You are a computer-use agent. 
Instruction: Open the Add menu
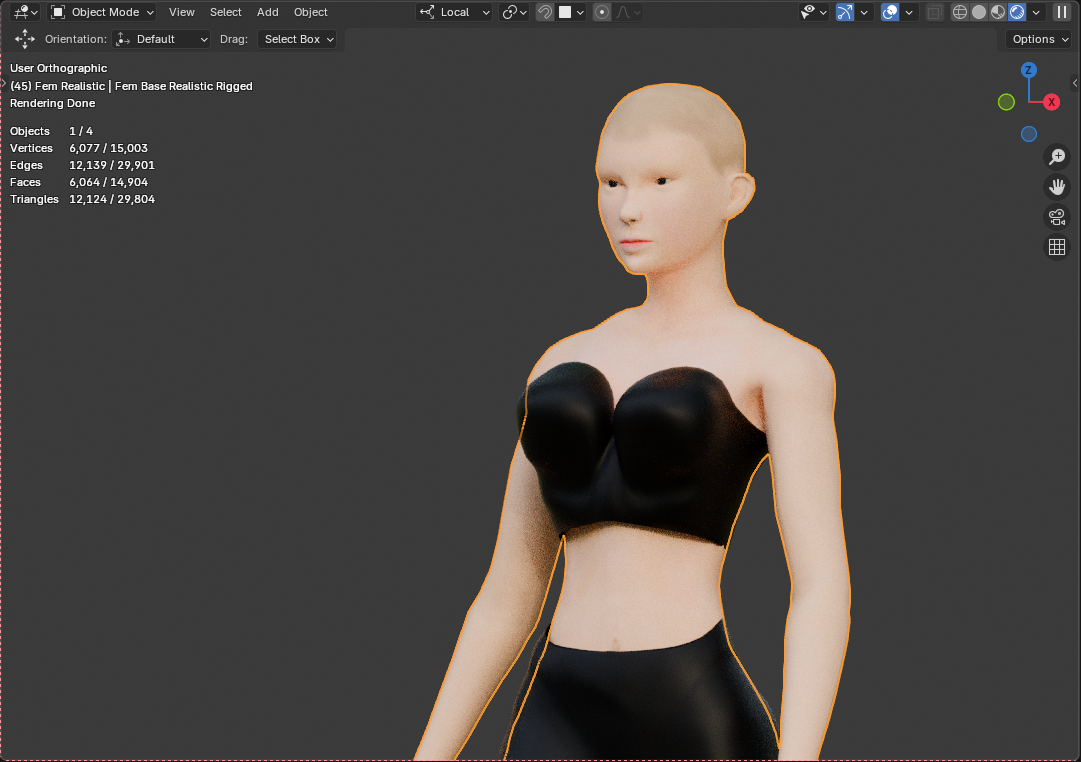[267, 12]
